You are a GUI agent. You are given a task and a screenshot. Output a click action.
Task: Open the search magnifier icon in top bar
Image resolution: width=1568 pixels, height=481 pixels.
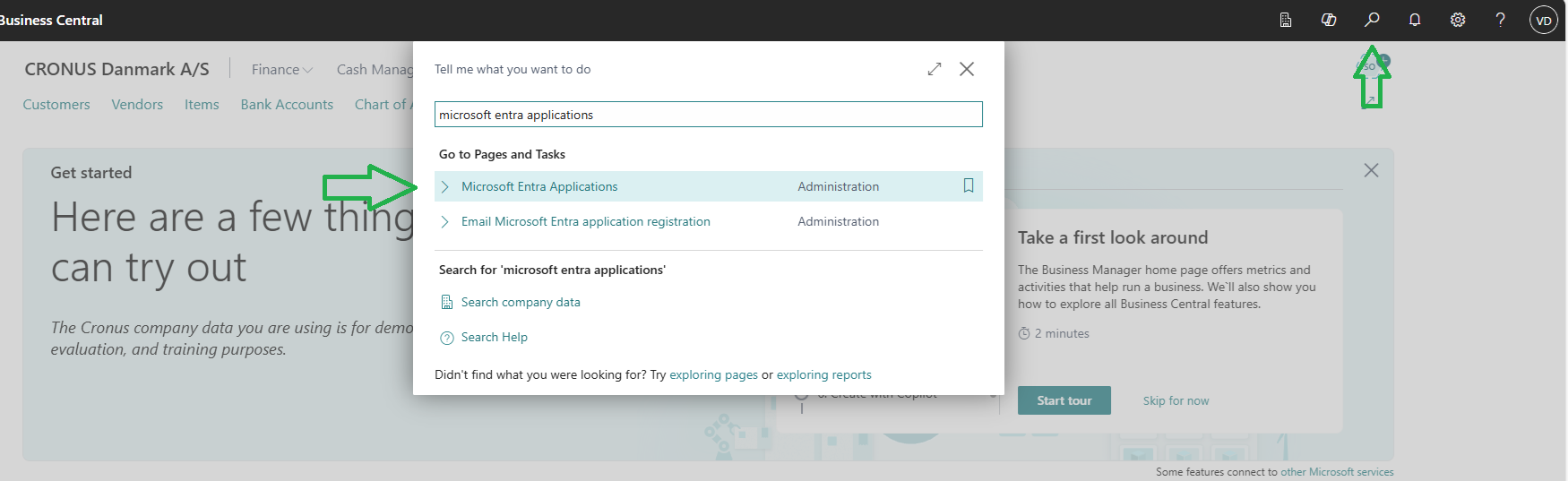click(1372, 20)
